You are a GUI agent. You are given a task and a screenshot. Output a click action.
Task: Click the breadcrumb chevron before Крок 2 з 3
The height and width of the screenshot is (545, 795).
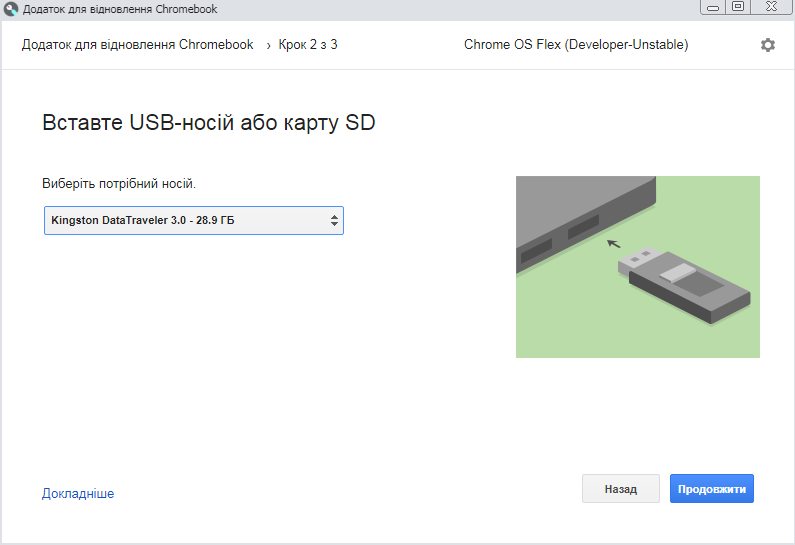click(268, 45)
